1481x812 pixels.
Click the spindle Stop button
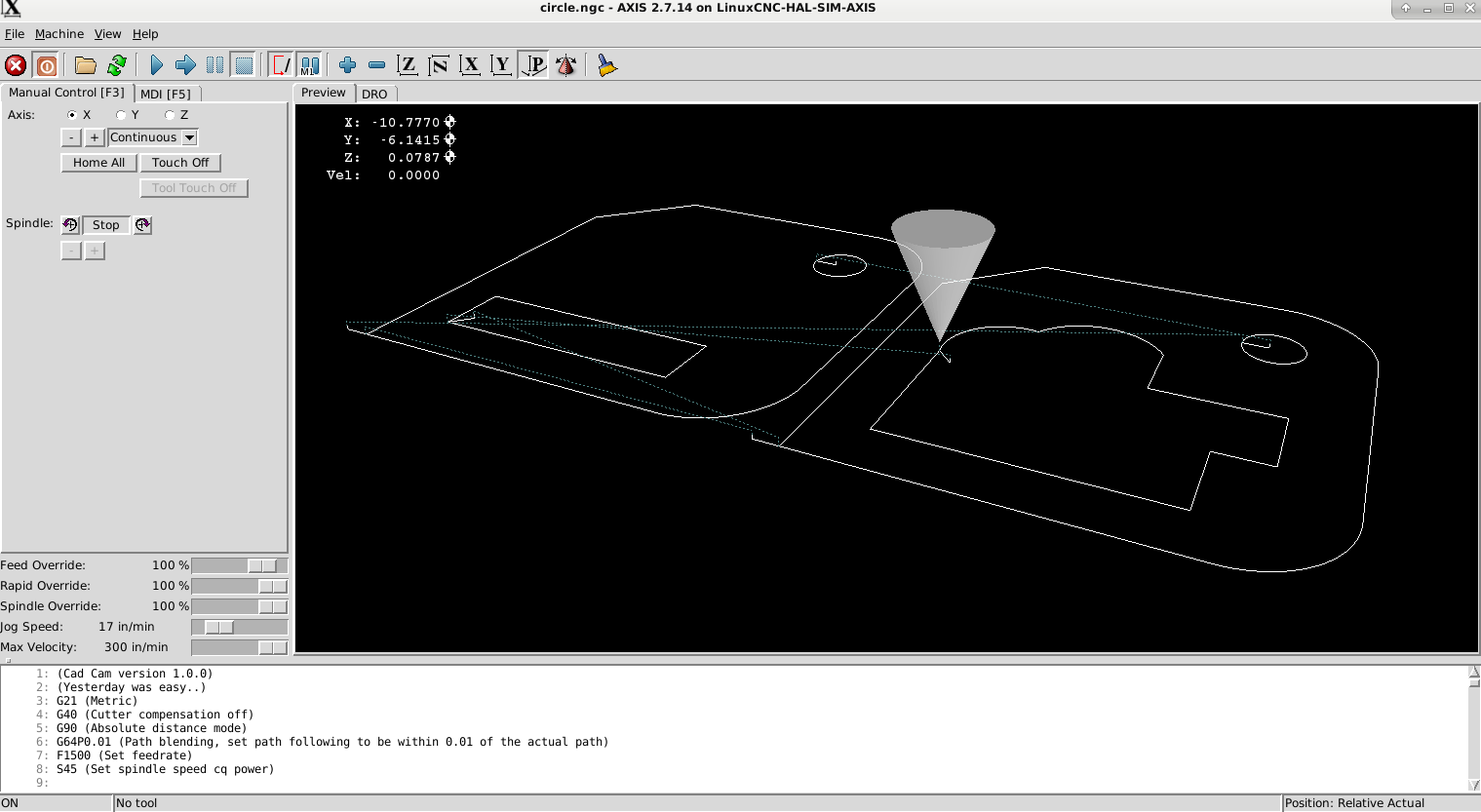(106, 225)
